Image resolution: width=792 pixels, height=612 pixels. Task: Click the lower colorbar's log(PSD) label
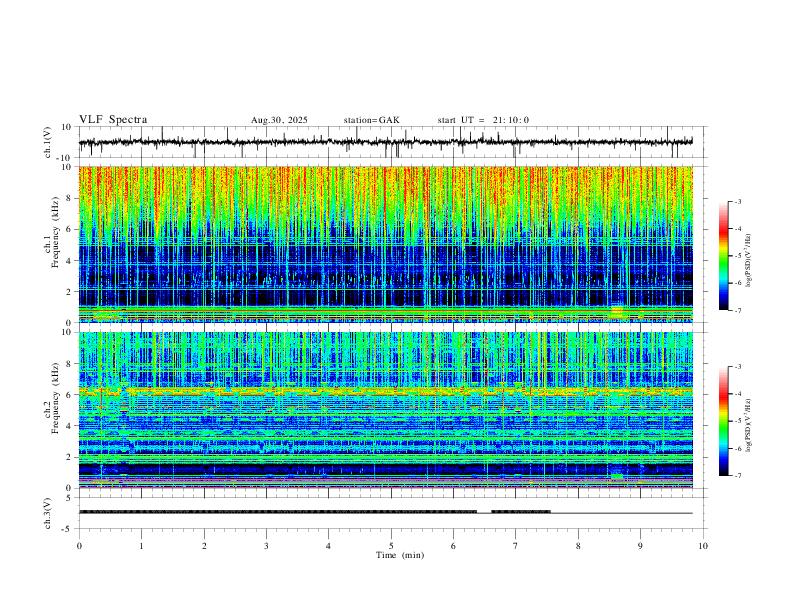coord(748,425)
